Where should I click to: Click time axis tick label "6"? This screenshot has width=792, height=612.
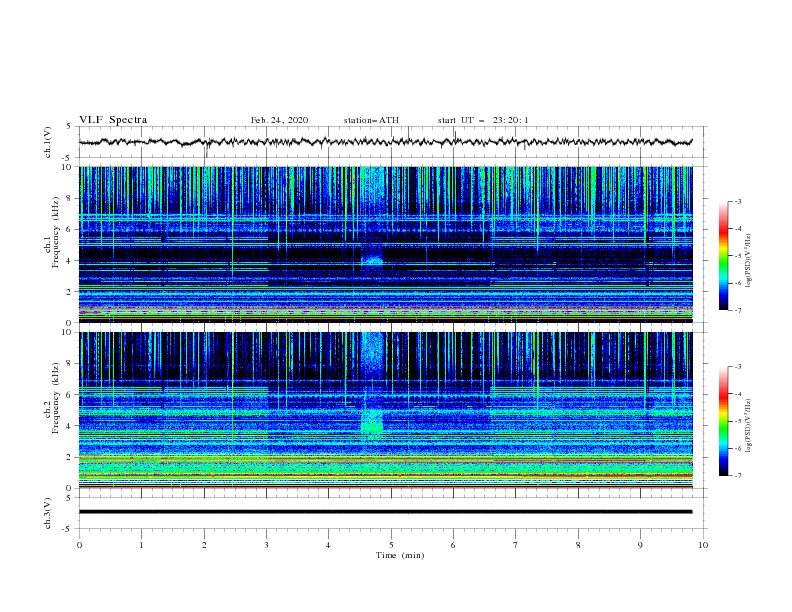coord(453,545)
